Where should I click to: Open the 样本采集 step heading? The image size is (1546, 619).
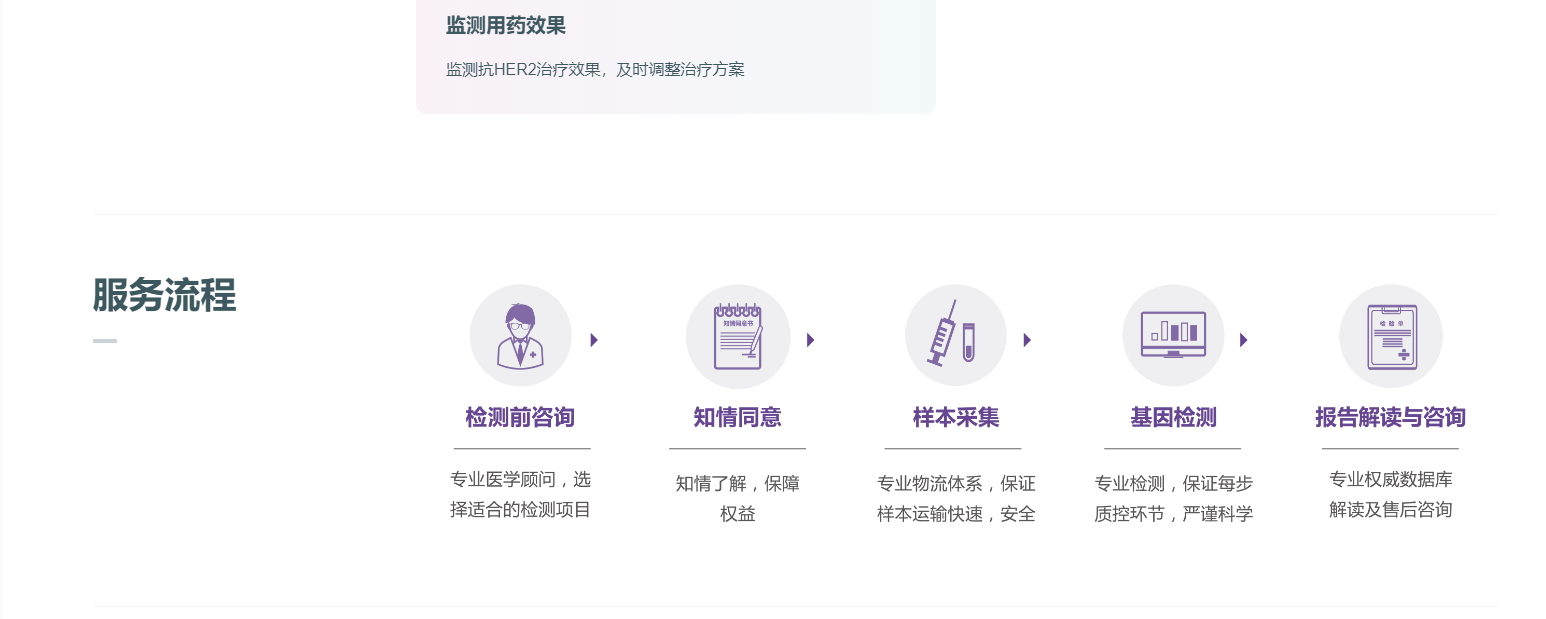[x=955, y=417]
